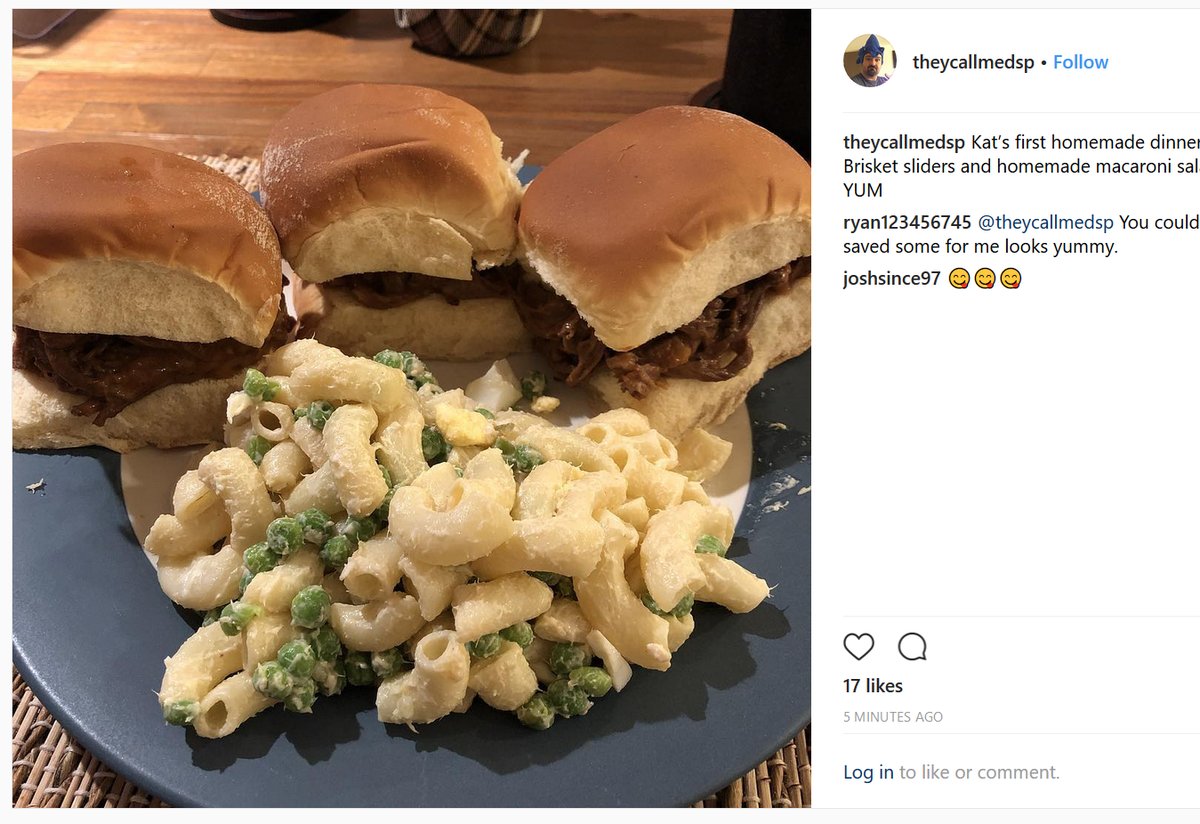Like the post with the heart icon
The image size is (1200, 824).
pos(859,647)
